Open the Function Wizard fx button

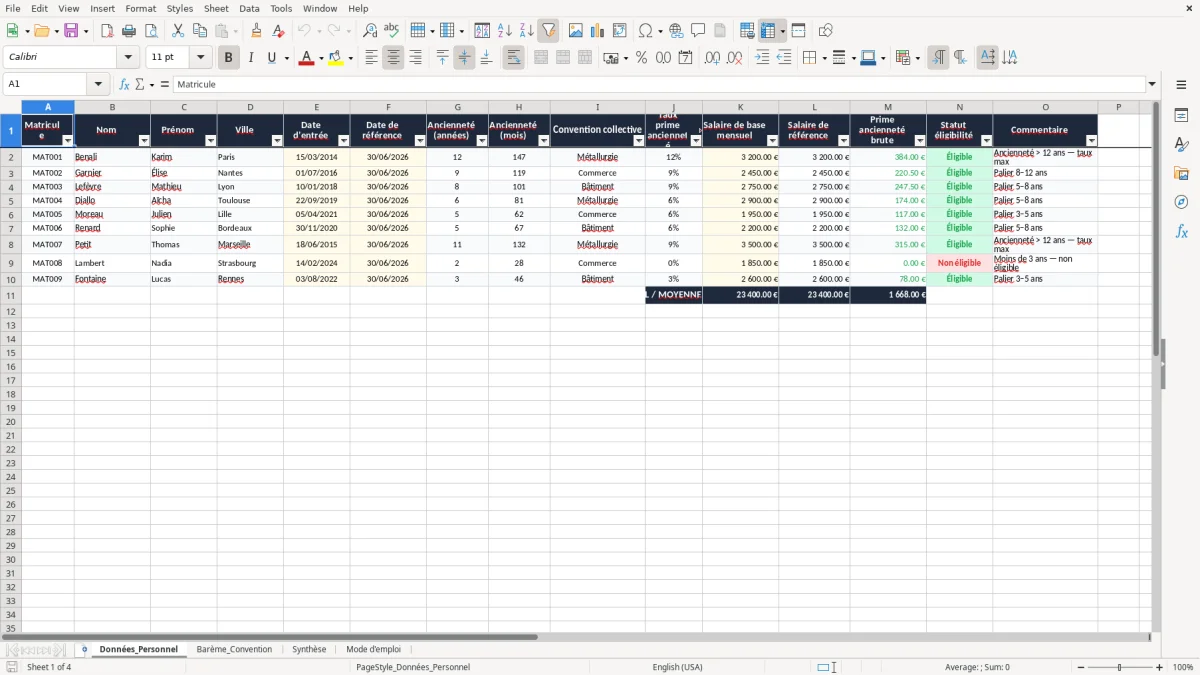[x=124, y=84]
